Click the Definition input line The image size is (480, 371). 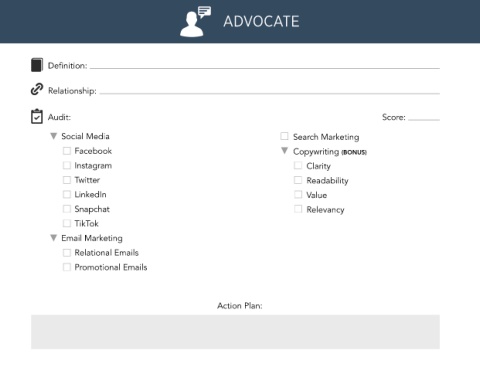point(265,66)
